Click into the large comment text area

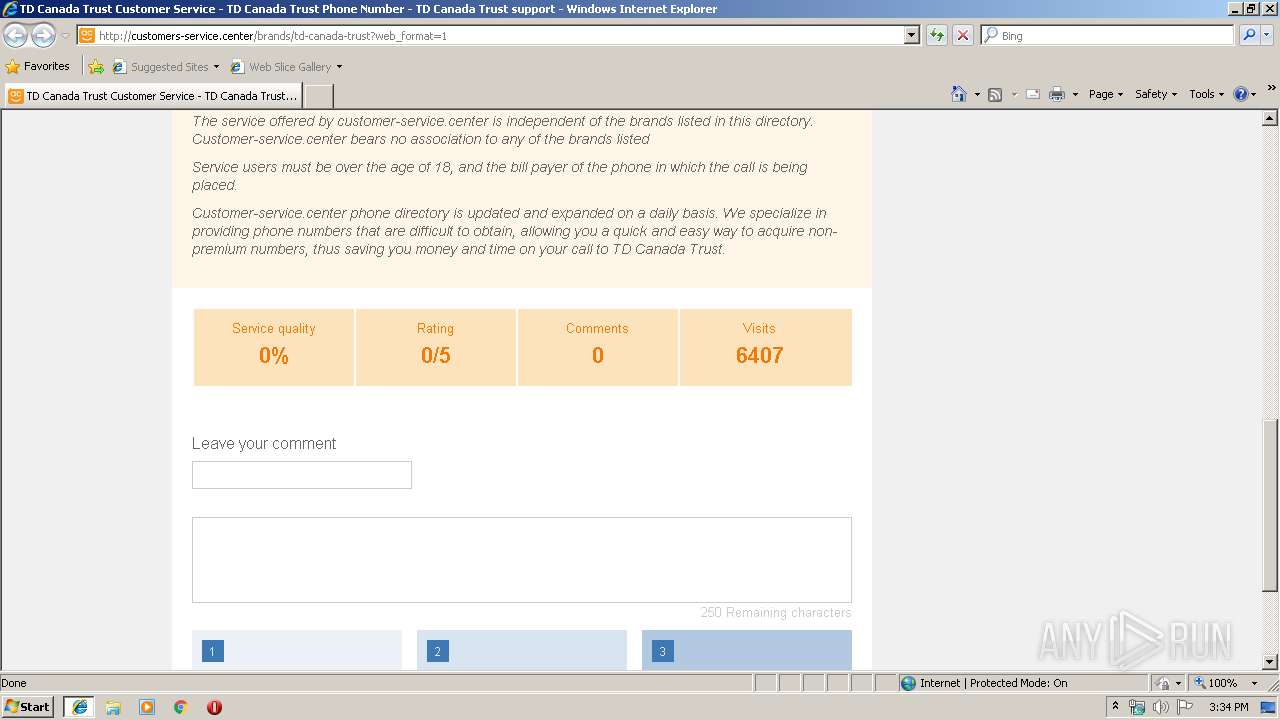click(x=522, y=560)
